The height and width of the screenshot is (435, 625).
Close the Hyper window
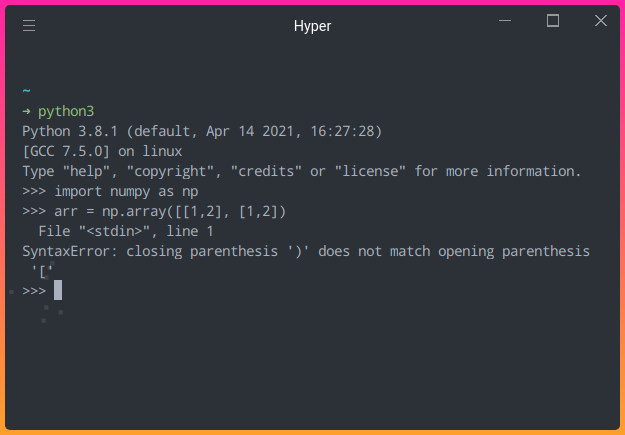click(601, 21)
